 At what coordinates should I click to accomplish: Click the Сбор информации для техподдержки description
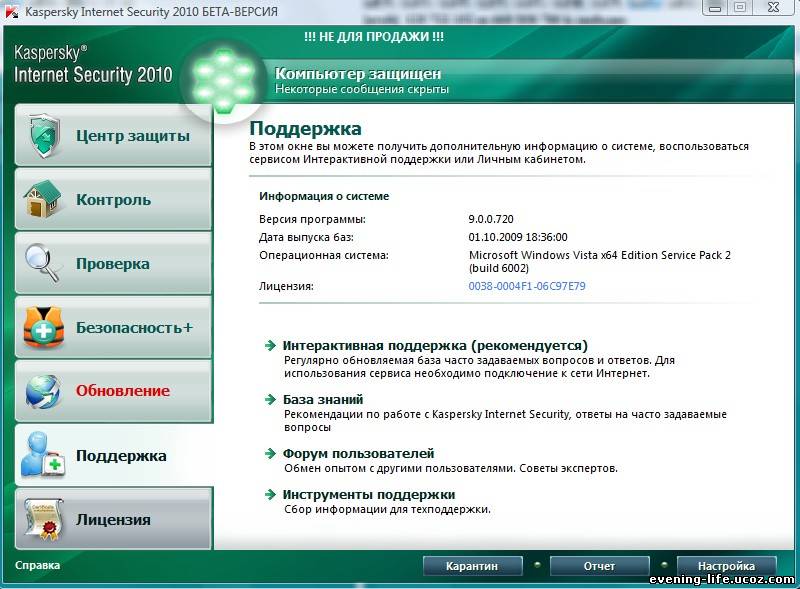tap(387, 509)
